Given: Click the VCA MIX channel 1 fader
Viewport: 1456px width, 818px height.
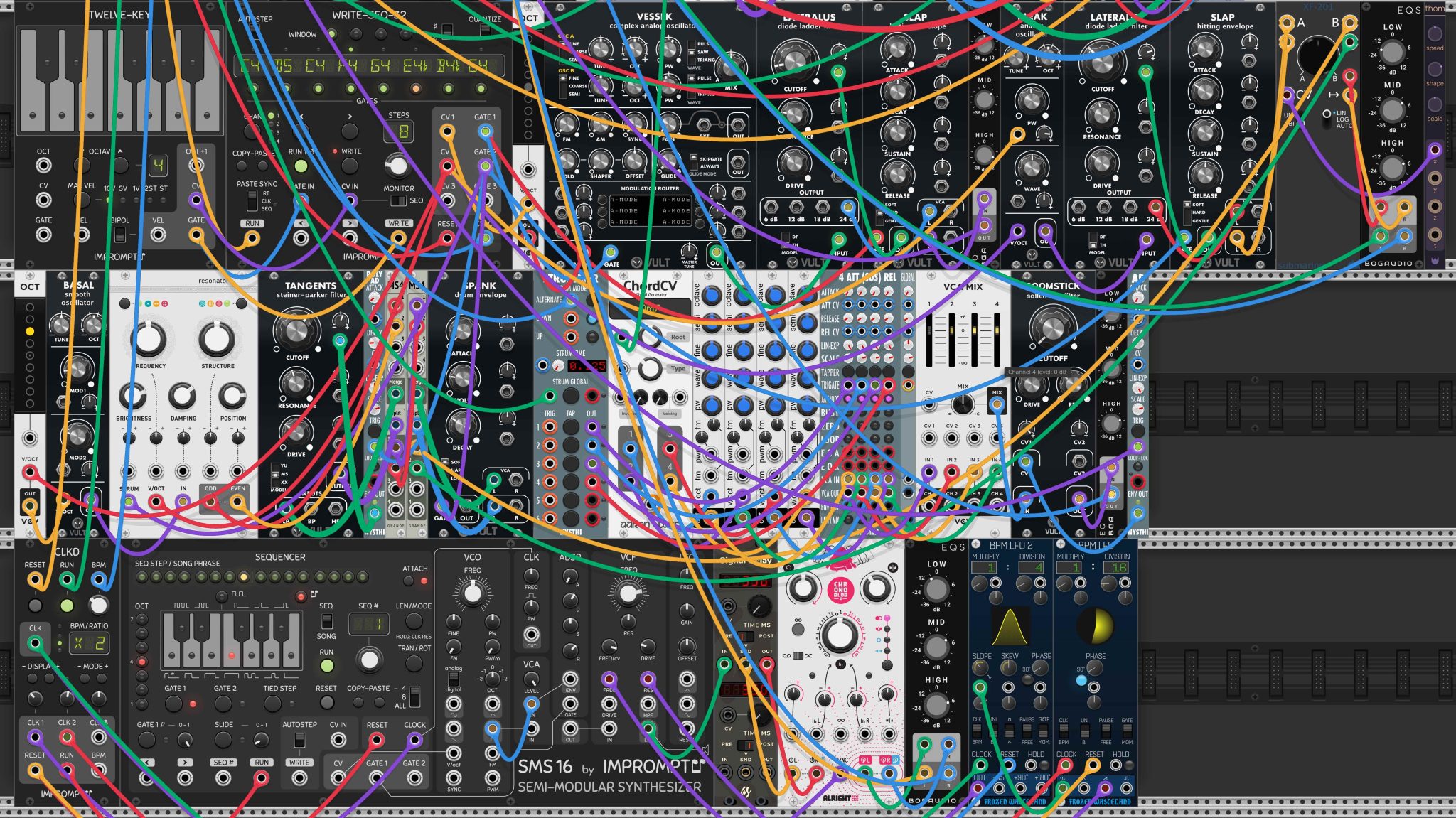Looking at the screenshot, I should coord(931,338).
